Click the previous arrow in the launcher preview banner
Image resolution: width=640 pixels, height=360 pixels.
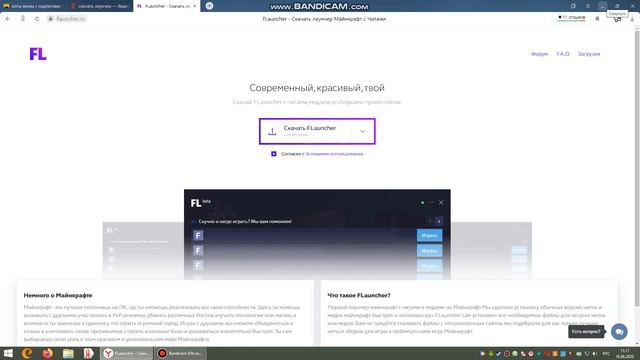(429, 221)
